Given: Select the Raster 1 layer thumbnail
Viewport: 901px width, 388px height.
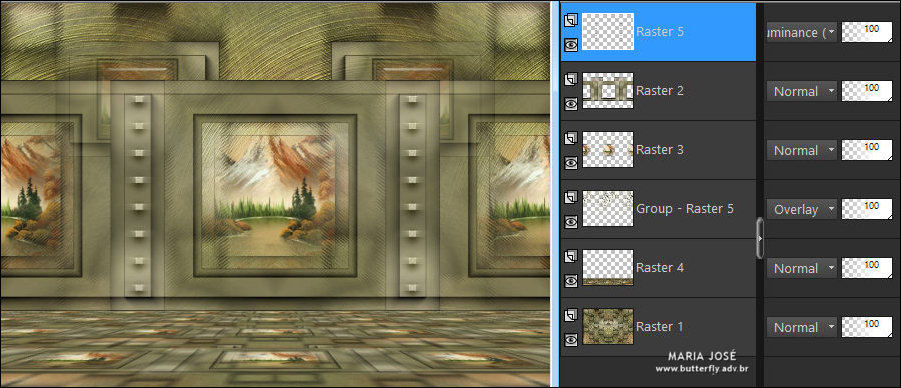Looking at the screenshot, I should (x=608, y=326).
